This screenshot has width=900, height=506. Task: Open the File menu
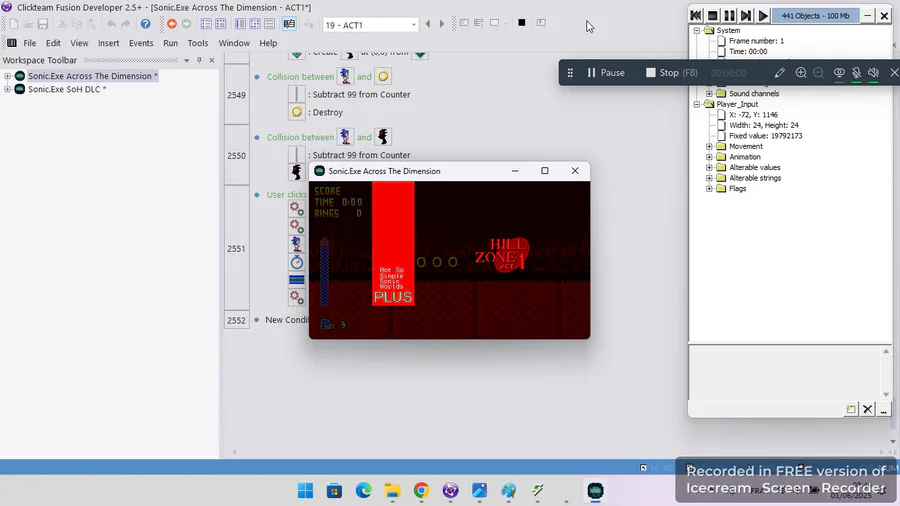pos(30,43)
